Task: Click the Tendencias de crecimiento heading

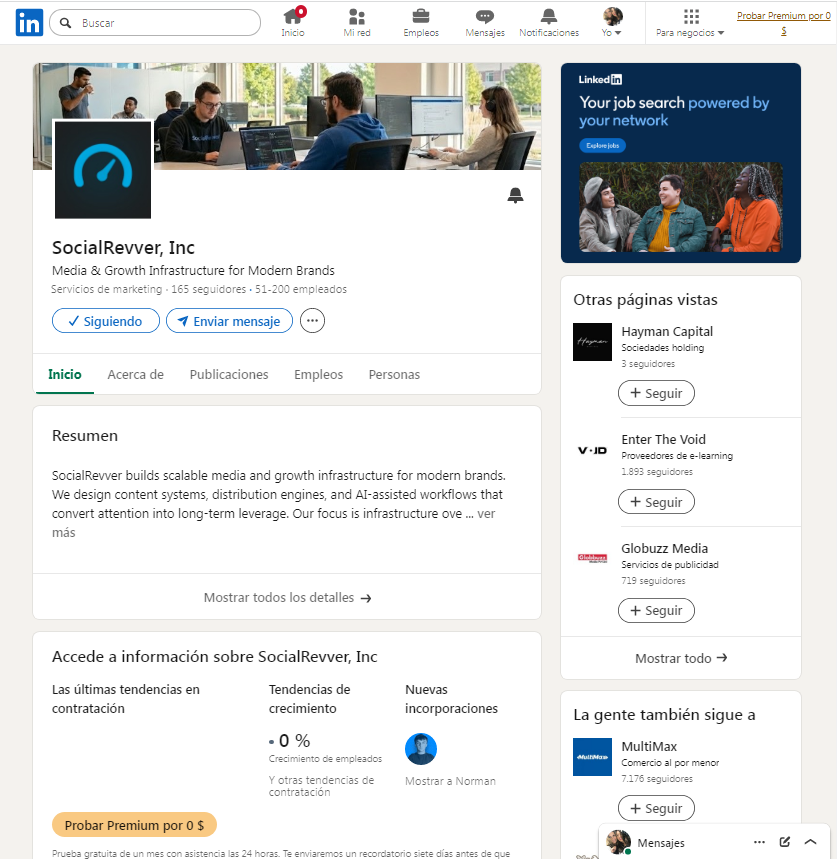Action: tap(309, 699)
